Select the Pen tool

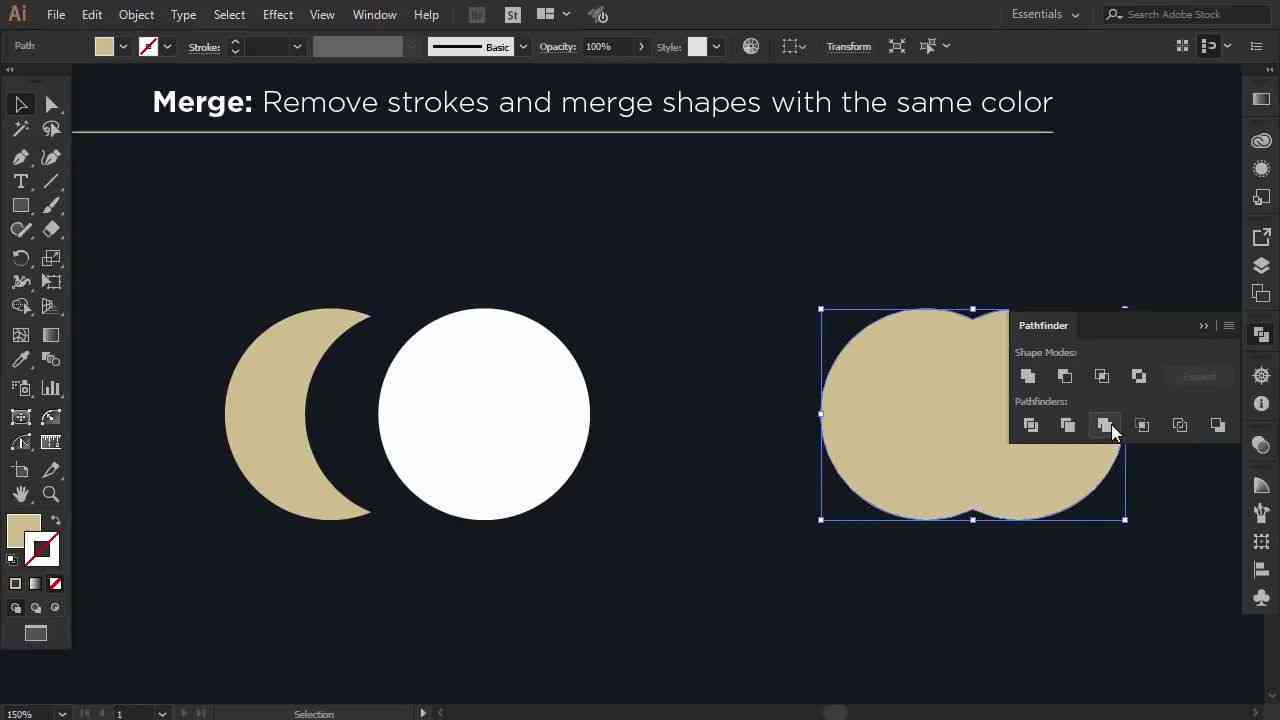click(x=21, y=157)
